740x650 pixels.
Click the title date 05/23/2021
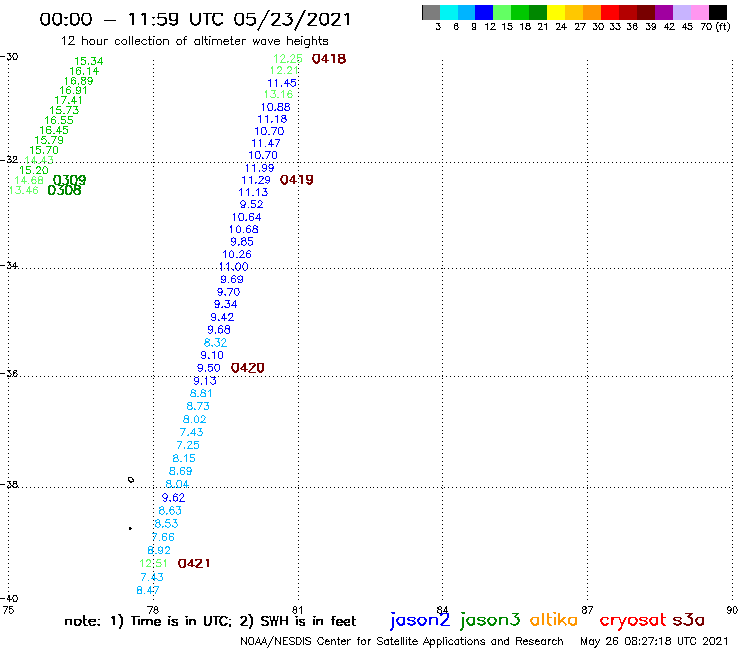[x=292, y=19]
